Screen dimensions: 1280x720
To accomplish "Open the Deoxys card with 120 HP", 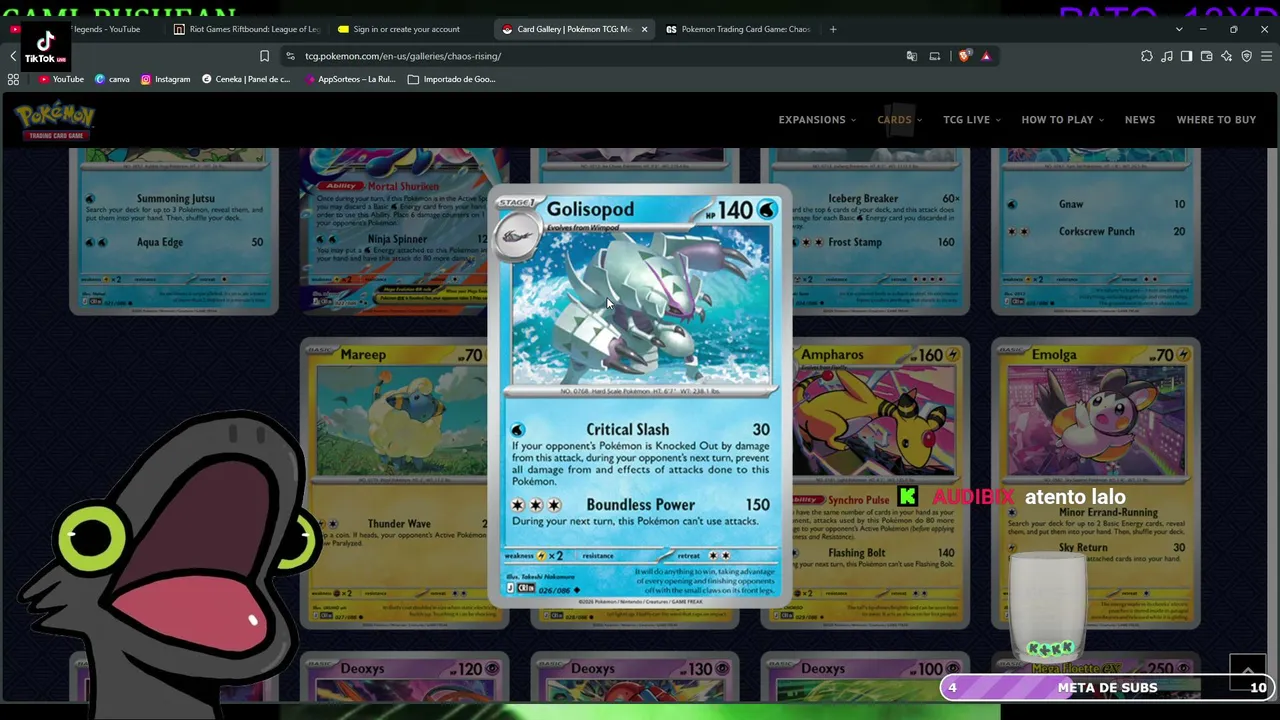I will [x=404, y=678].
